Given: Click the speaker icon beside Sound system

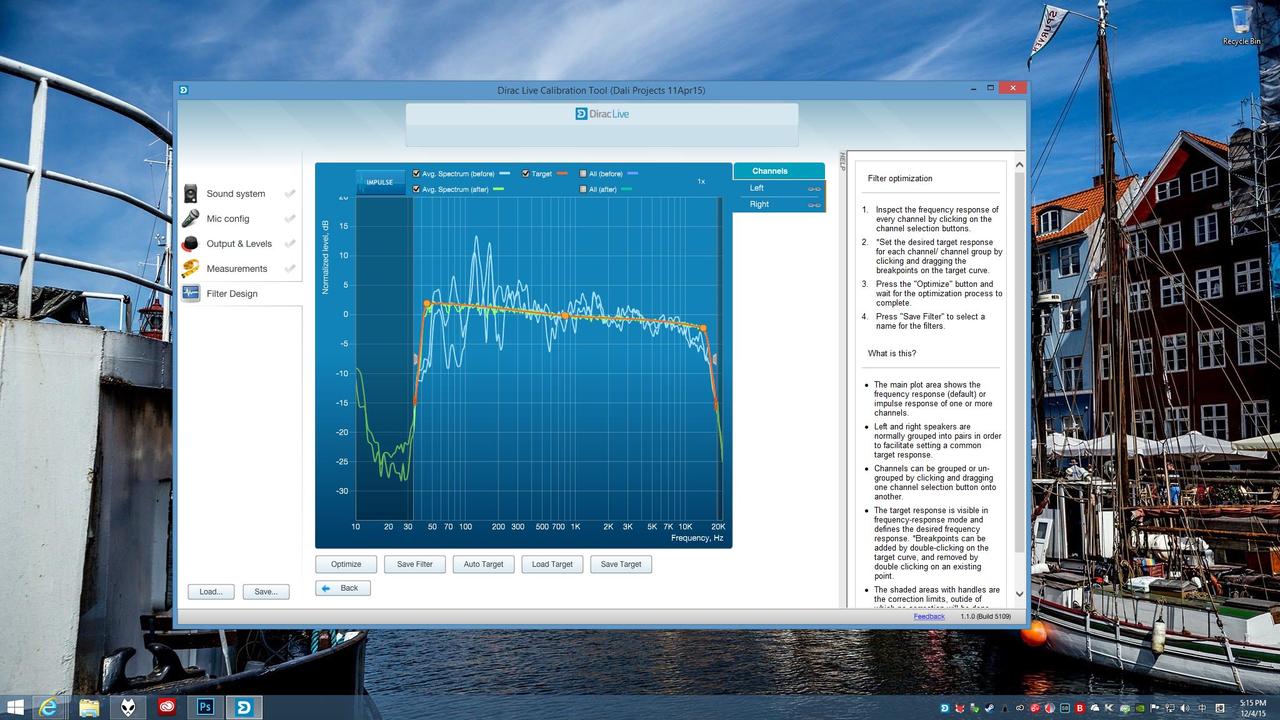Looking at the screenshot, I should (x=190, y=194).
